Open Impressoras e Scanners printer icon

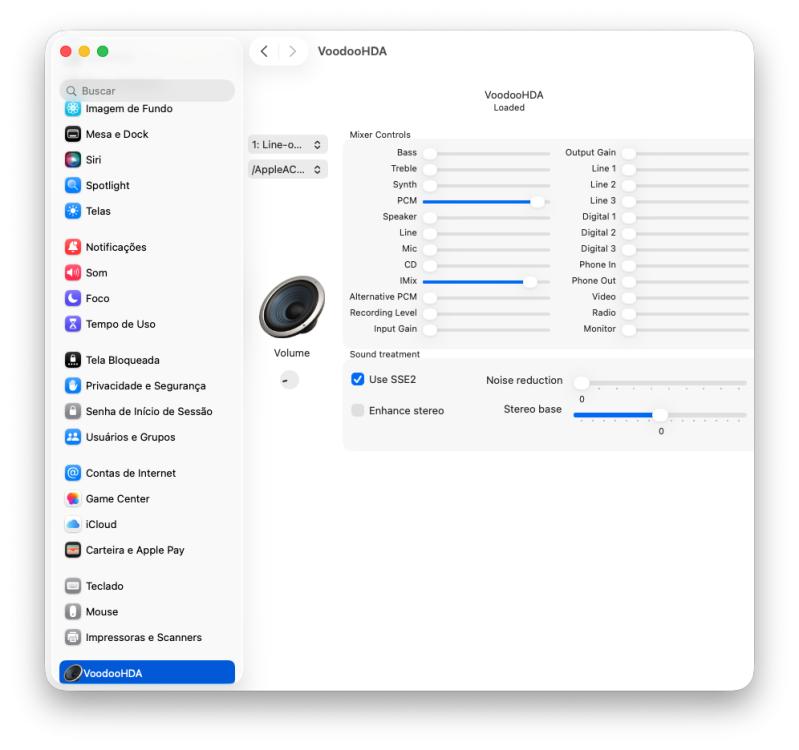pyautogui.click(x=73, y=637)
